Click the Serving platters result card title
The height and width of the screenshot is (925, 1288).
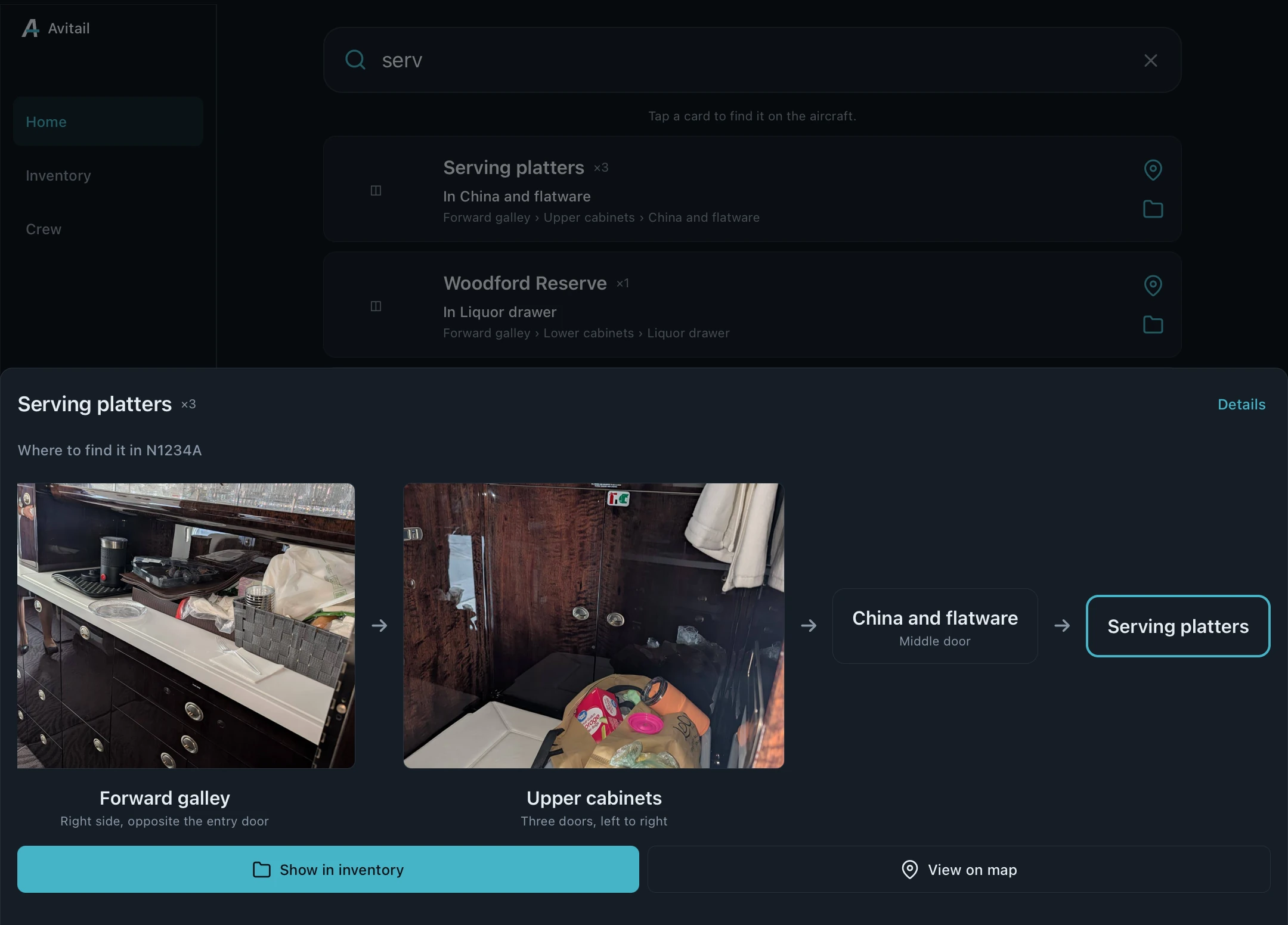[513, 167]
